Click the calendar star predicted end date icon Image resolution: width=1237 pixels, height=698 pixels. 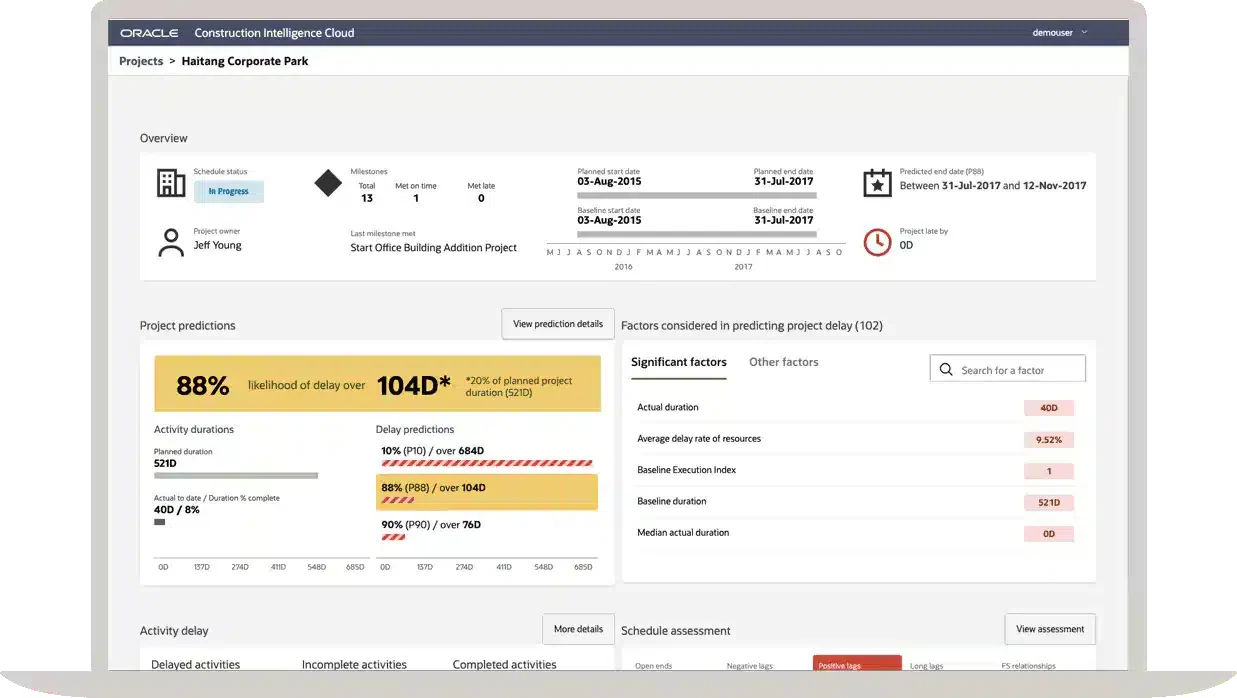[877, 183]
